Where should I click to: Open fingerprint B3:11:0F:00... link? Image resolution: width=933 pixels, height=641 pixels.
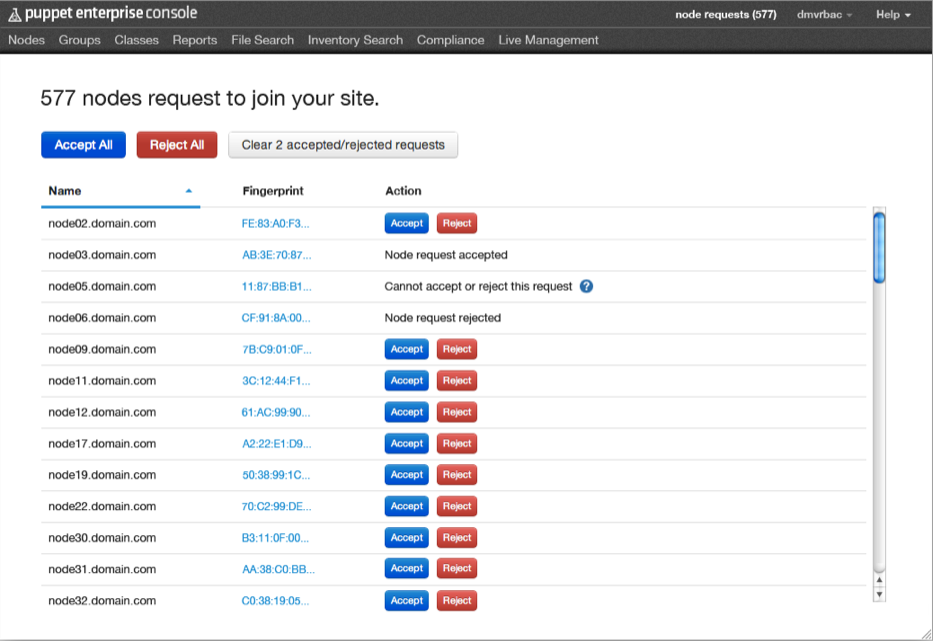tap(275, 538)
